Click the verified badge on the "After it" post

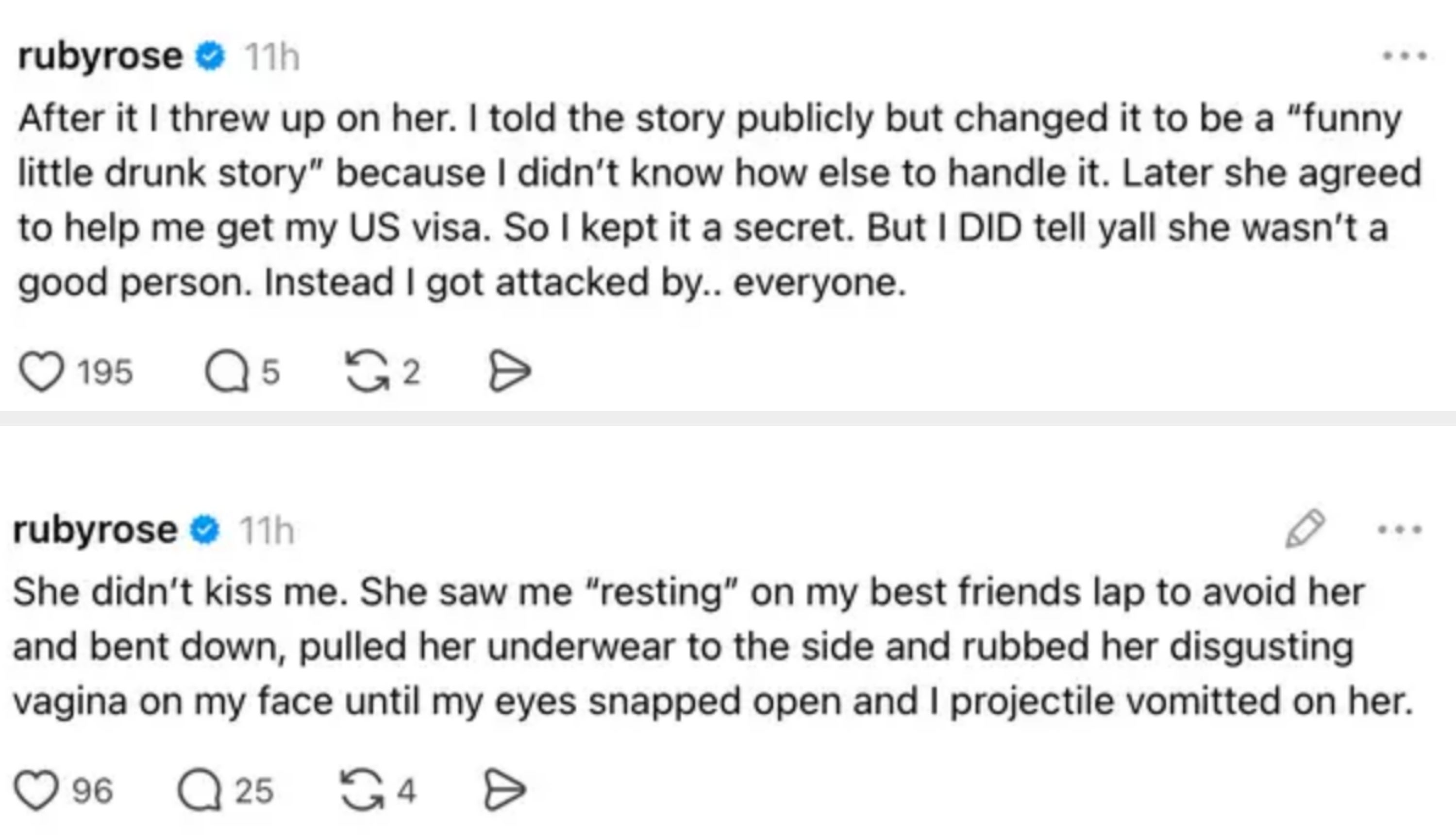click(210, 56)
